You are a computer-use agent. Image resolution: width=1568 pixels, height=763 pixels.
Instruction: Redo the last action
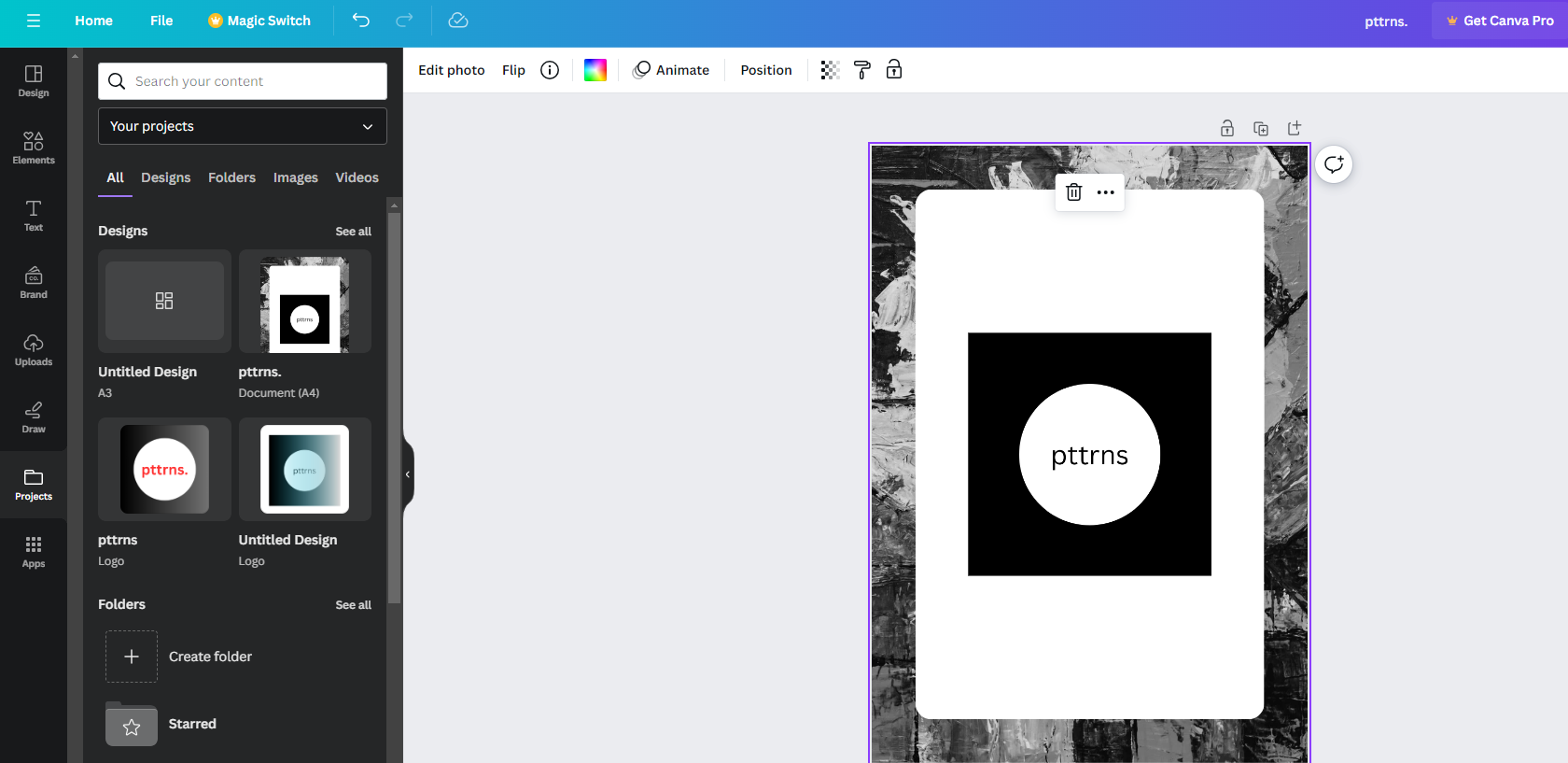pos(404,21)
